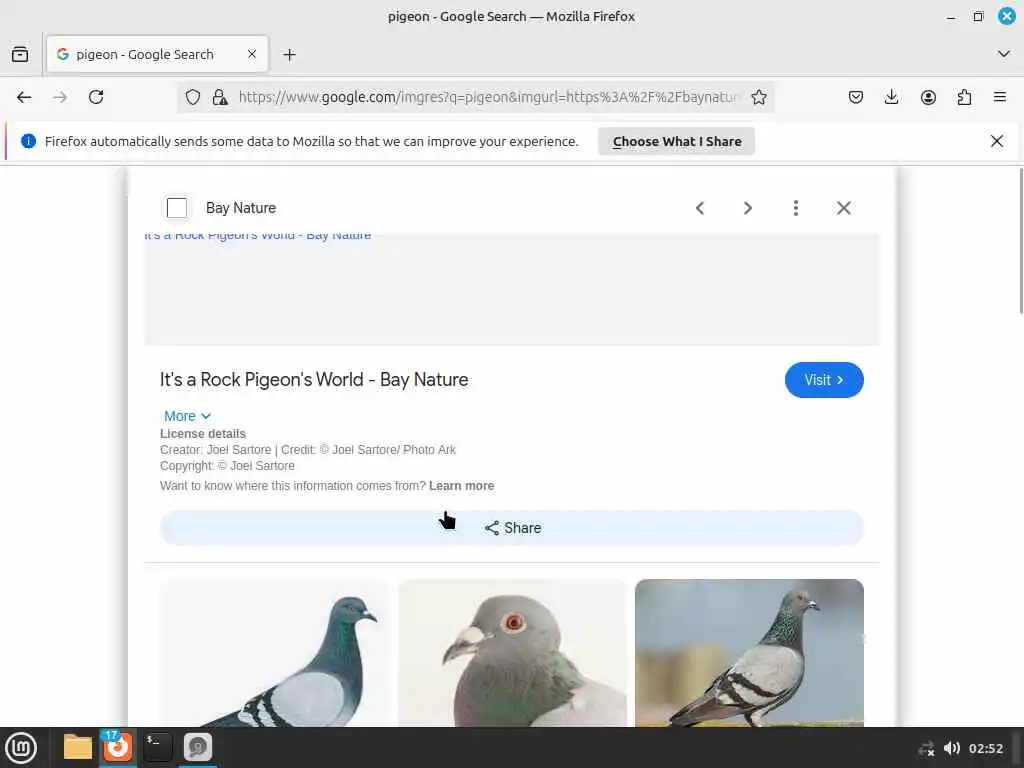Open the Firefox downloads panel
The image size is (1024, 768).
point(891,97)
